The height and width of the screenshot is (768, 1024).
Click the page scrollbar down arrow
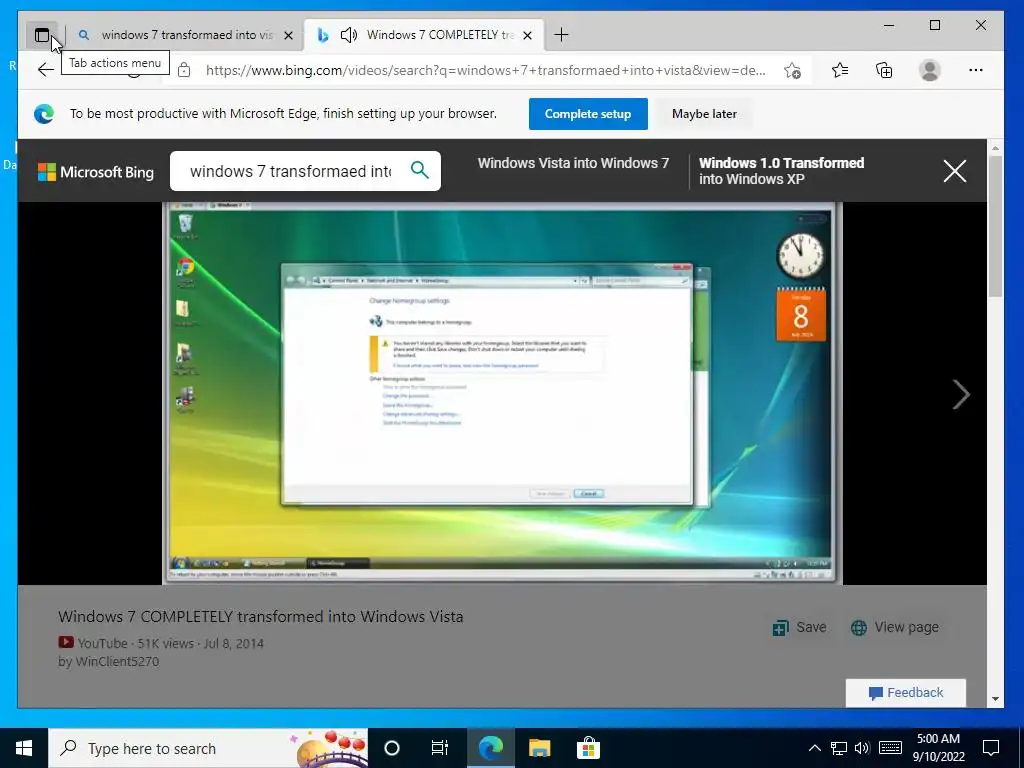pyautogui.click(x=995, y=699)
